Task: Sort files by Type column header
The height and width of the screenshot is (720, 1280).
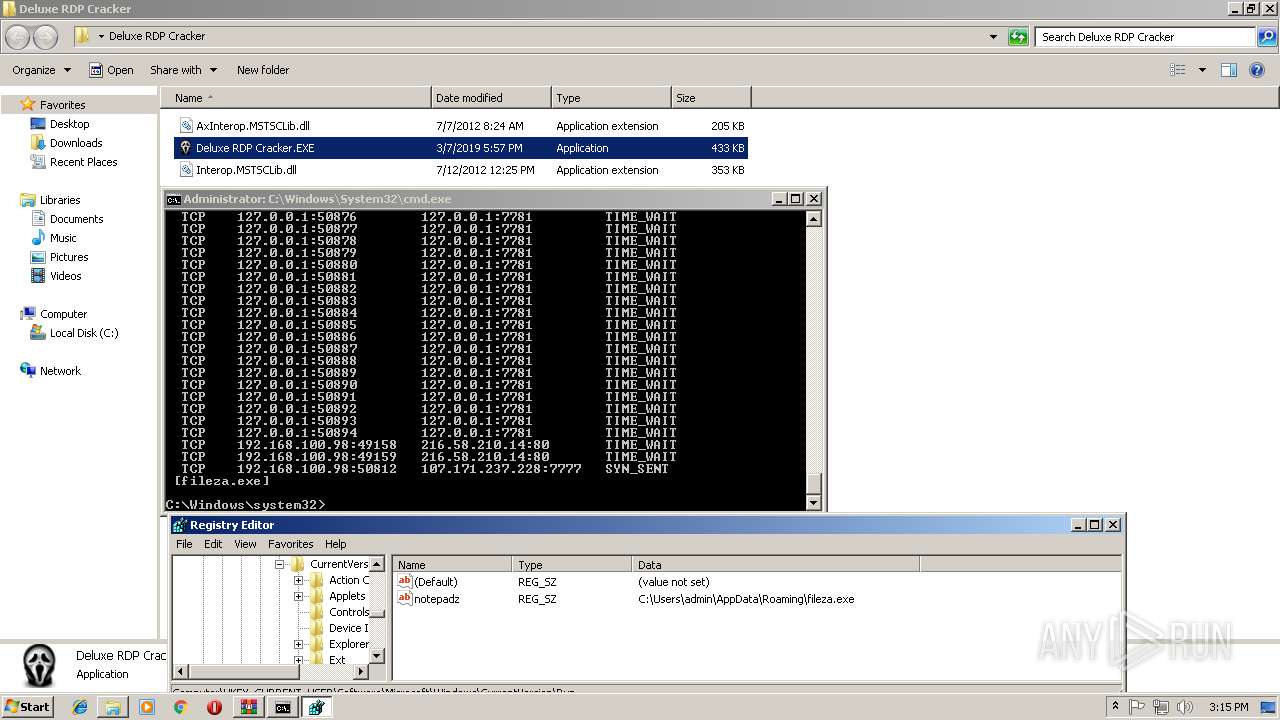Action: 611,98
